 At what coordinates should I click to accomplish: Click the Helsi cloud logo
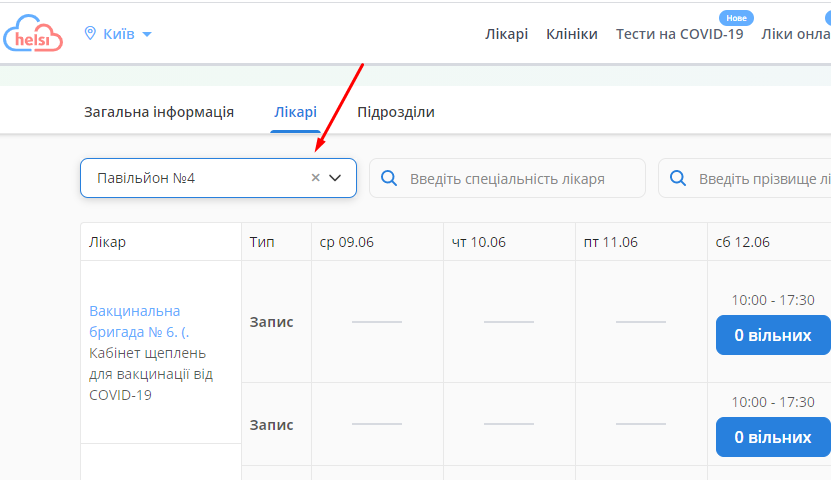[33, 33]
